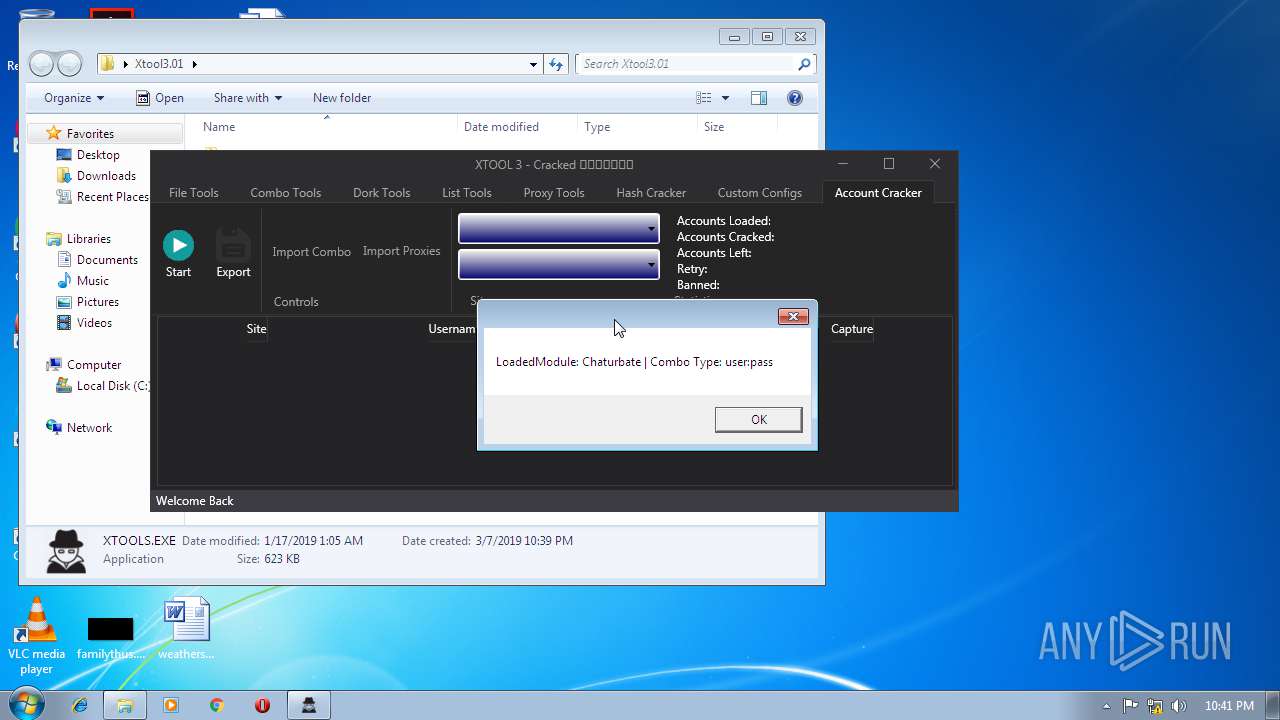The height and width of the screenshot is (720, 1280).
Task: Open the Explorer view options dropdown arrow
Action: (x=725, y=98)
